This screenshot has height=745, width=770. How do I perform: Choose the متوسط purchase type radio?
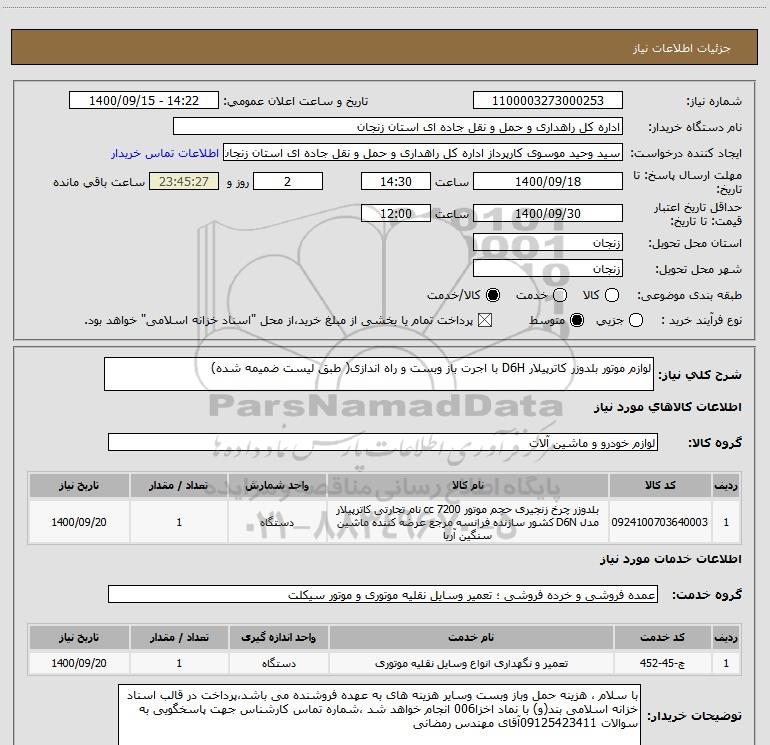click(577, 321)
